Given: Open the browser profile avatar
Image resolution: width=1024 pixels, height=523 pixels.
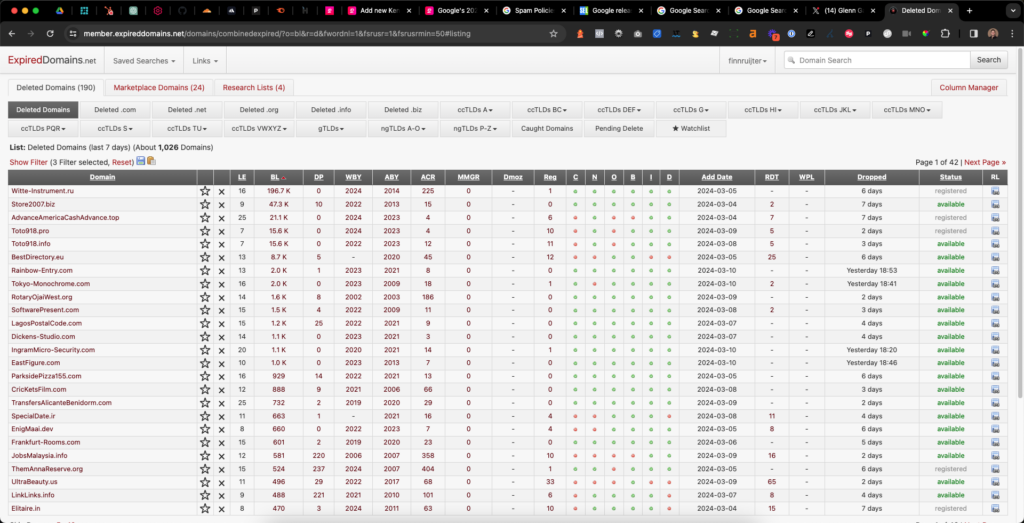Looking at the screenshot, I should point(993,34).
